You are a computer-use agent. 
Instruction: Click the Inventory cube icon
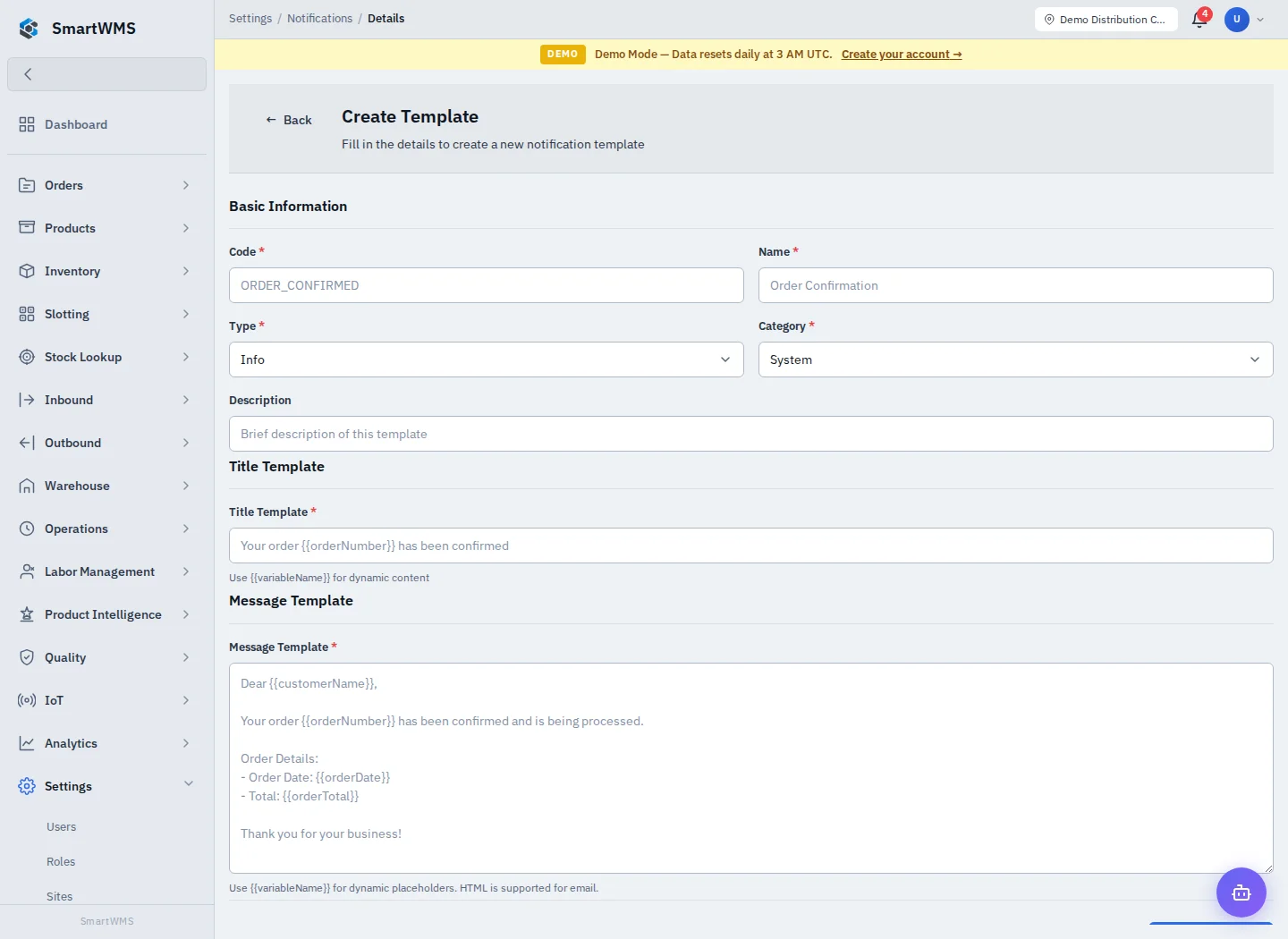27,271
